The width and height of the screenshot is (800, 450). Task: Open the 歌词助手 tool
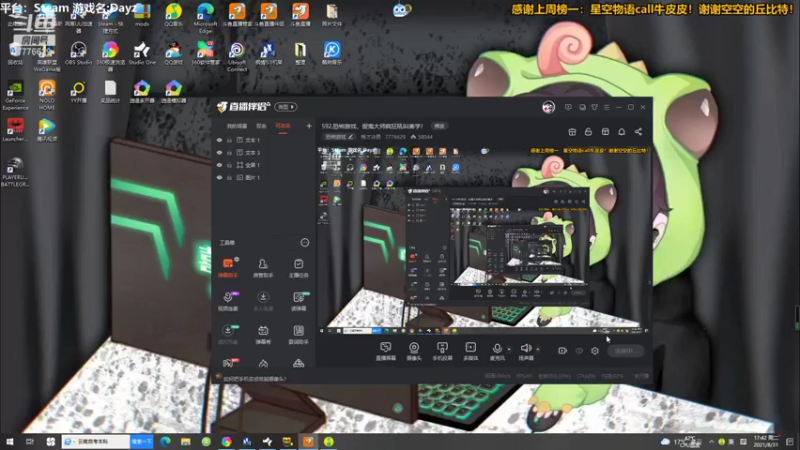click(298, 335)
